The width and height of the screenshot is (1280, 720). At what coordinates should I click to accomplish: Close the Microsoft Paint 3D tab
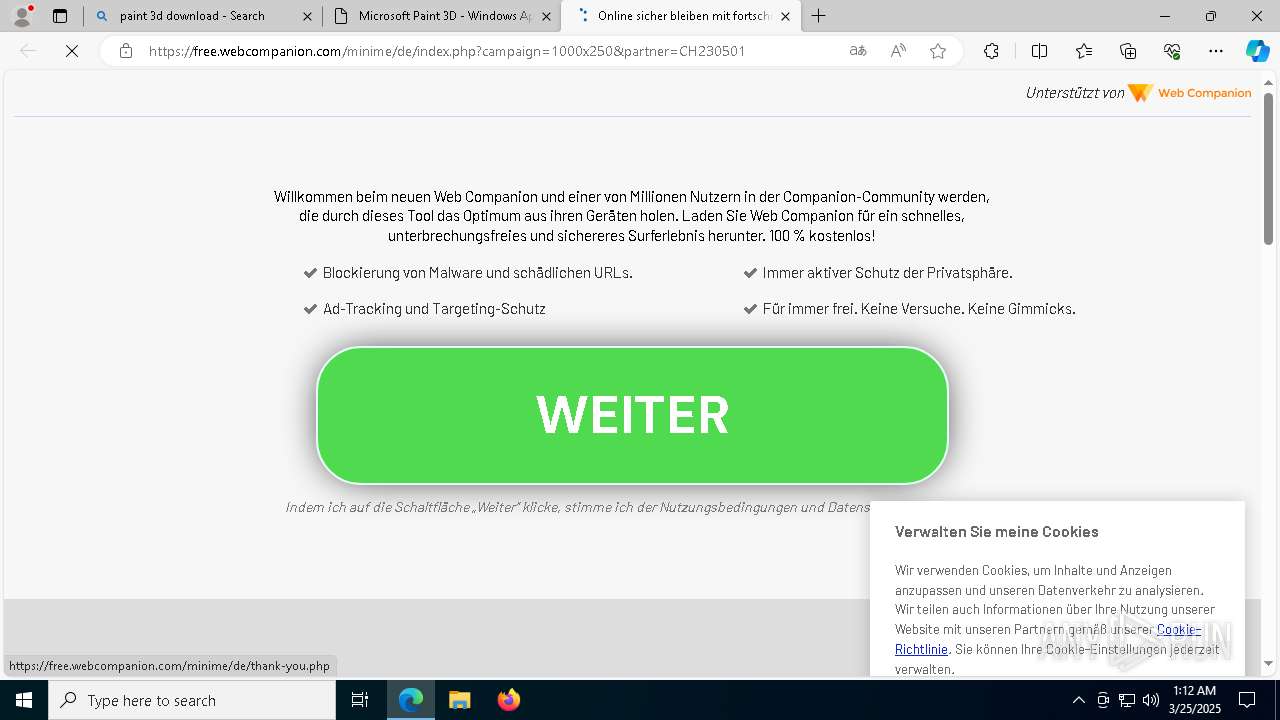point(547,16)
